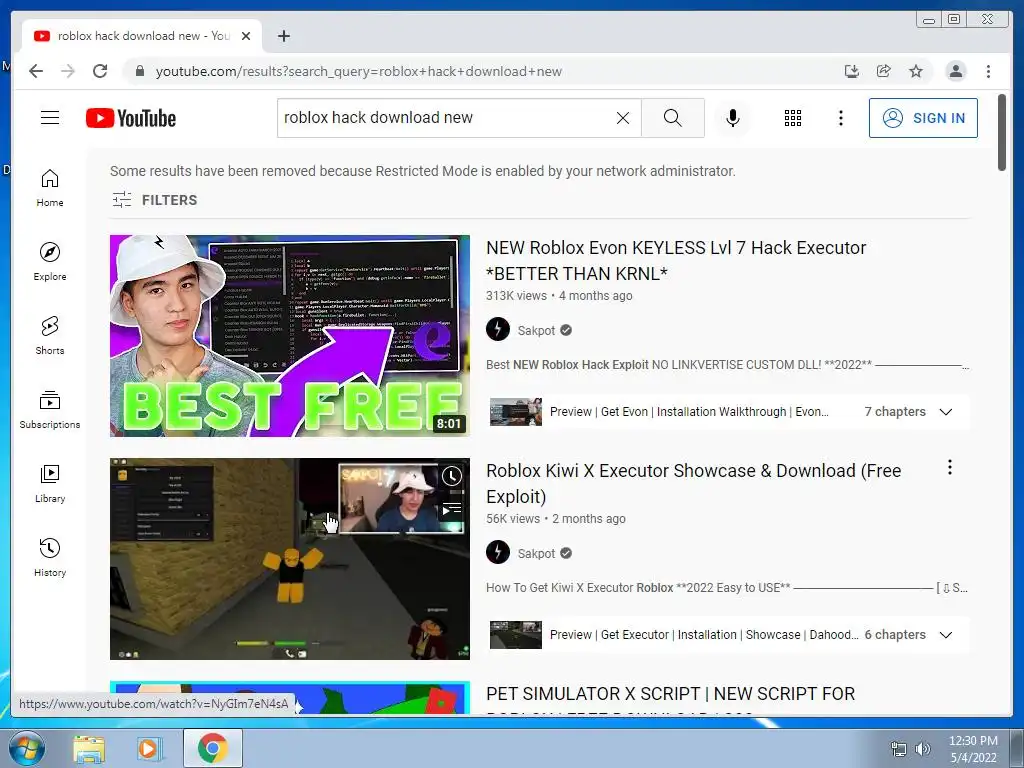
Task: Click the browser forward arrow
Action: click(x=68, y=71)
